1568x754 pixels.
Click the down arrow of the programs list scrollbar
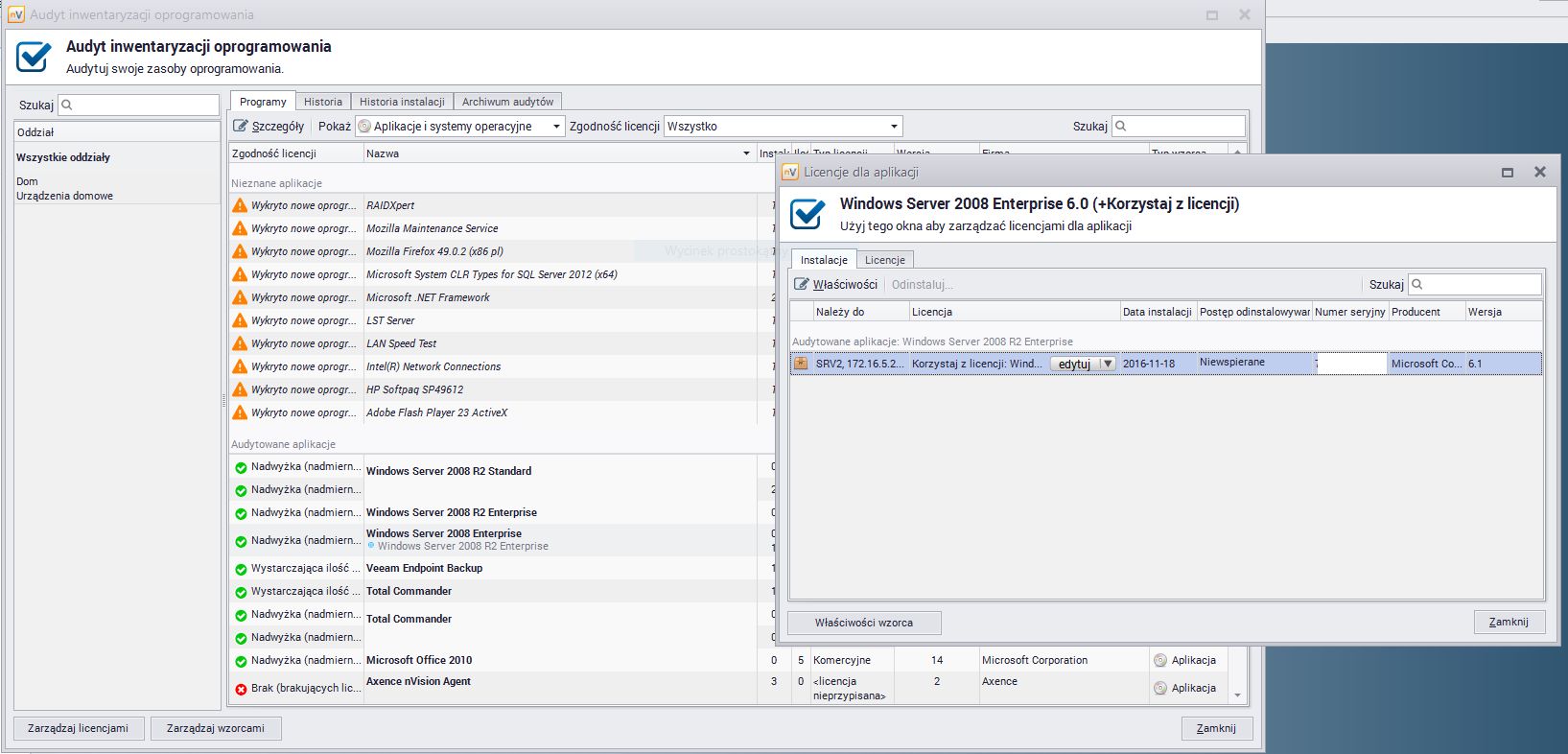point(1237,695)
